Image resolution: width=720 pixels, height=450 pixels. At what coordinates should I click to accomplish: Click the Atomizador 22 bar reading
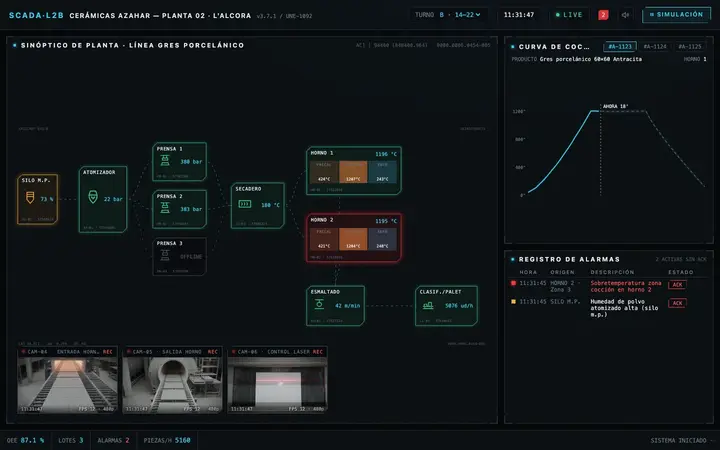(113, 199)
